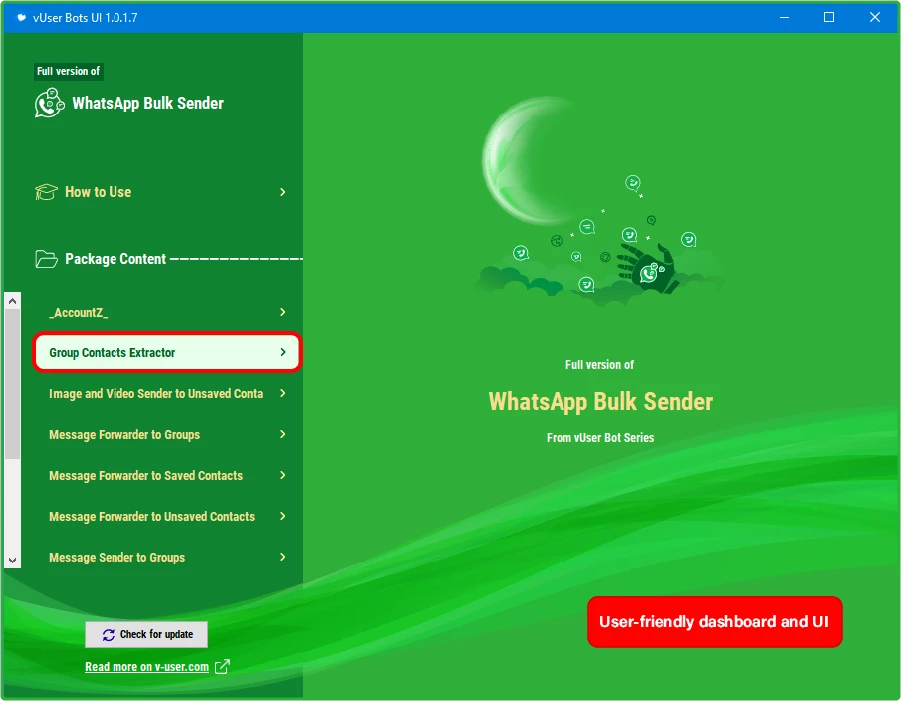Image resolution: width=901 pixels, height=701 pixels.
Task: Open Message Forwarder to Saved Contacts
Action: 167,475
